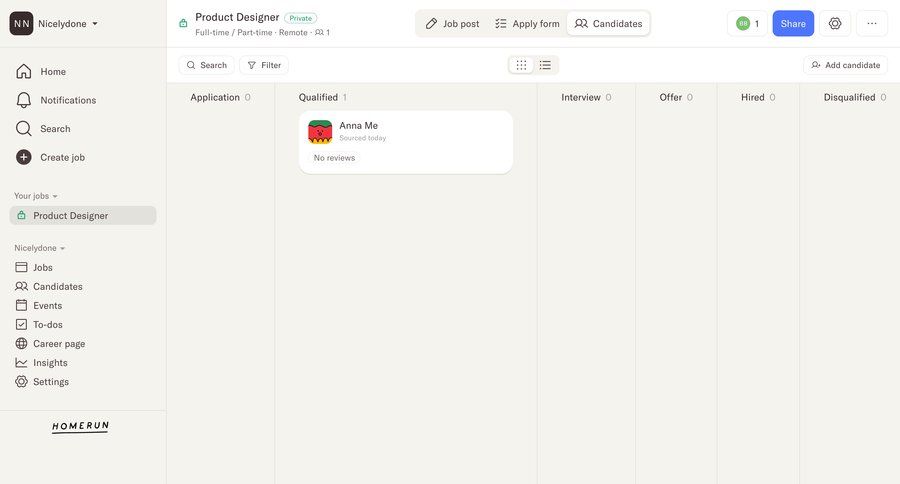Open To-dos in sidebar
900x484 pixels.
pos(39,324)
